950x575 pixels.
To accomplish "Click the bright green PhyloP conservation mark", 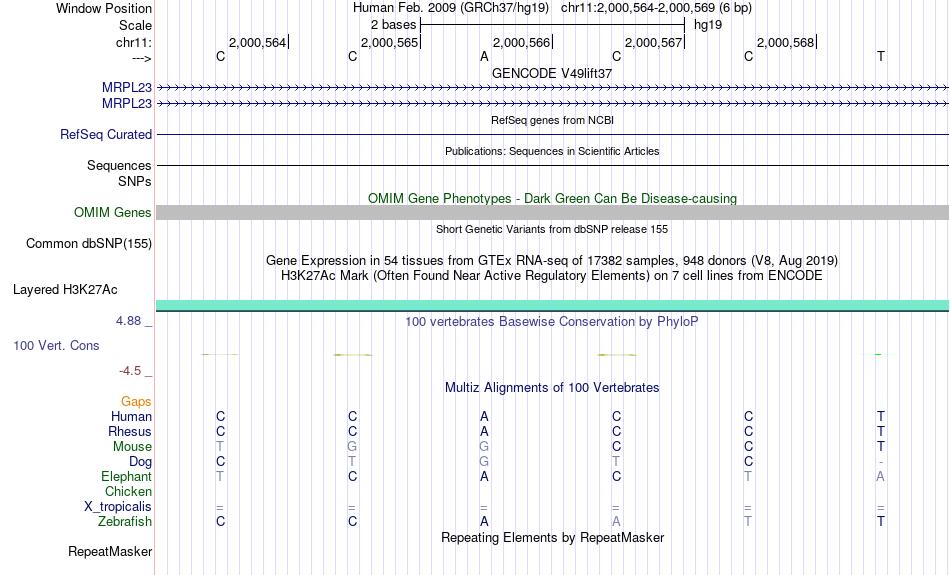I will point(879,354).
